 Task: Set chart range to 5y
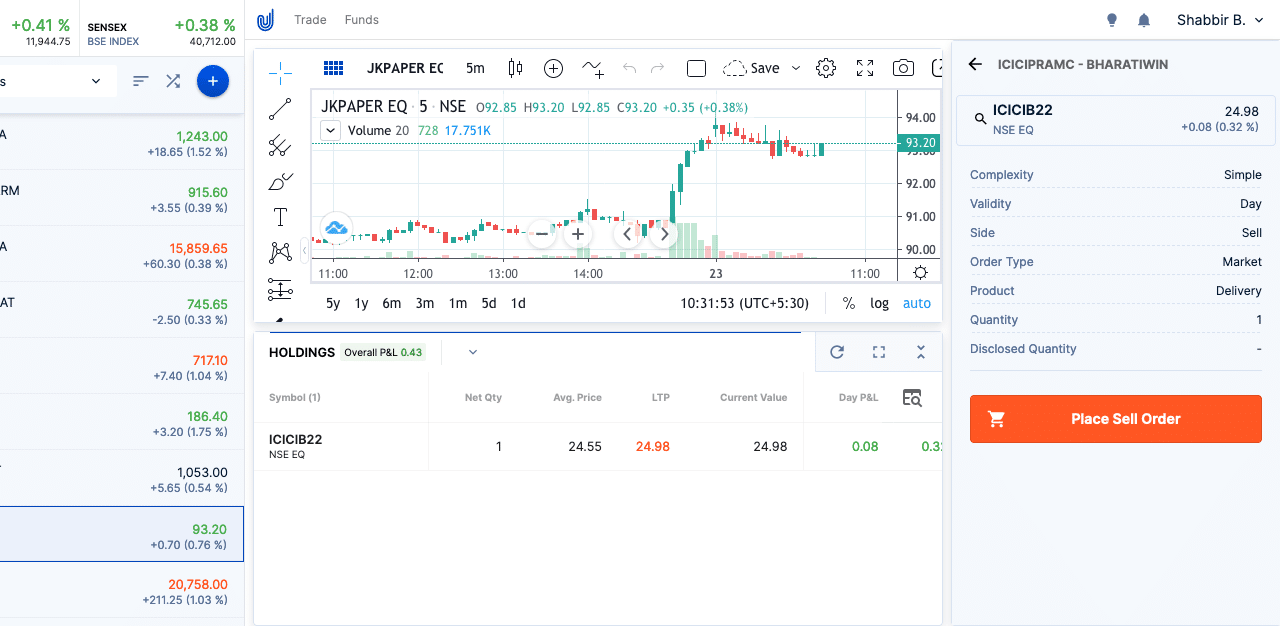point(333,303)
